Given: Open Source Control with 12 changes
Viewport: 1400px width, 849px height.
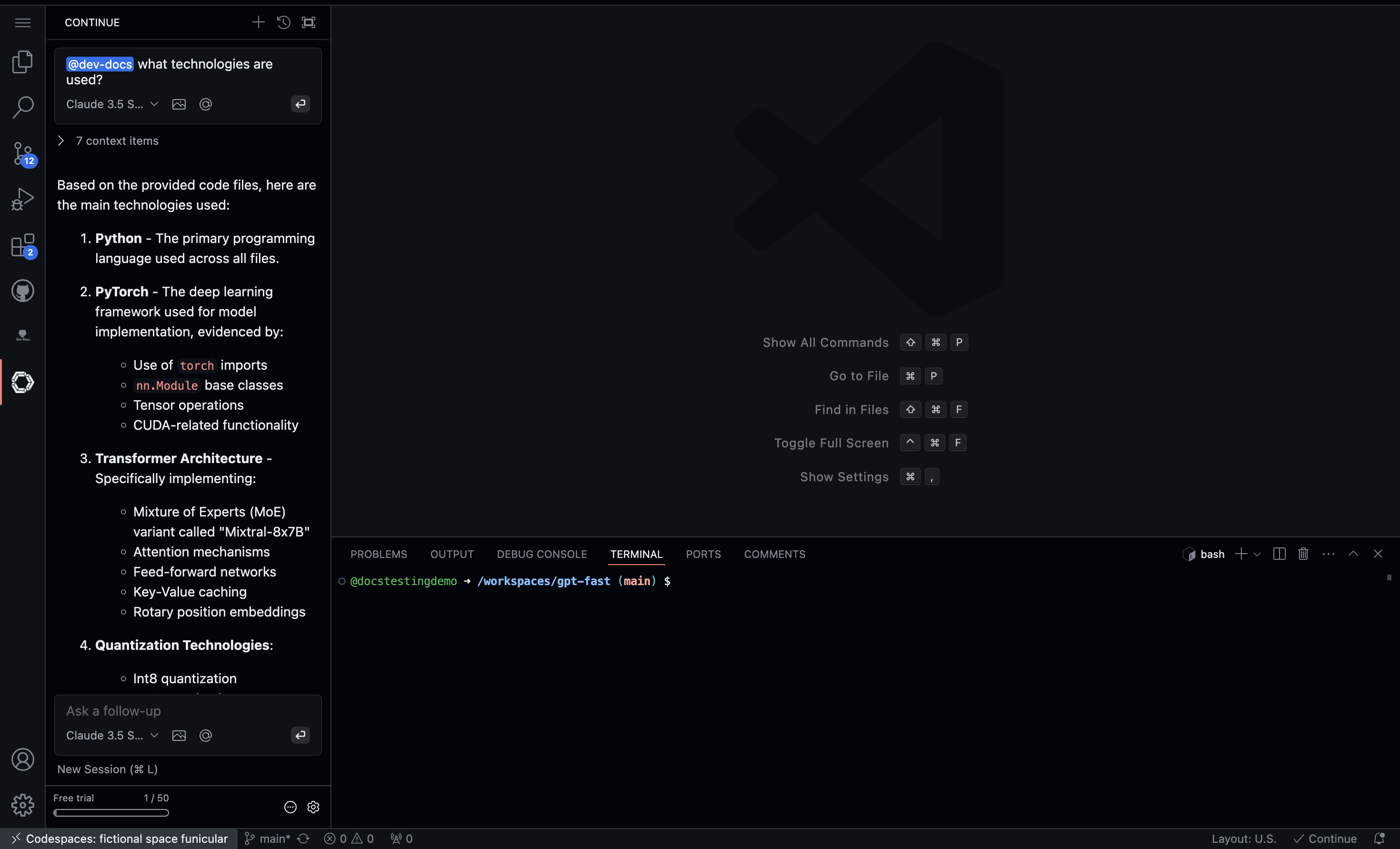Looking at the screenshot, I should (x=23, y=153).
